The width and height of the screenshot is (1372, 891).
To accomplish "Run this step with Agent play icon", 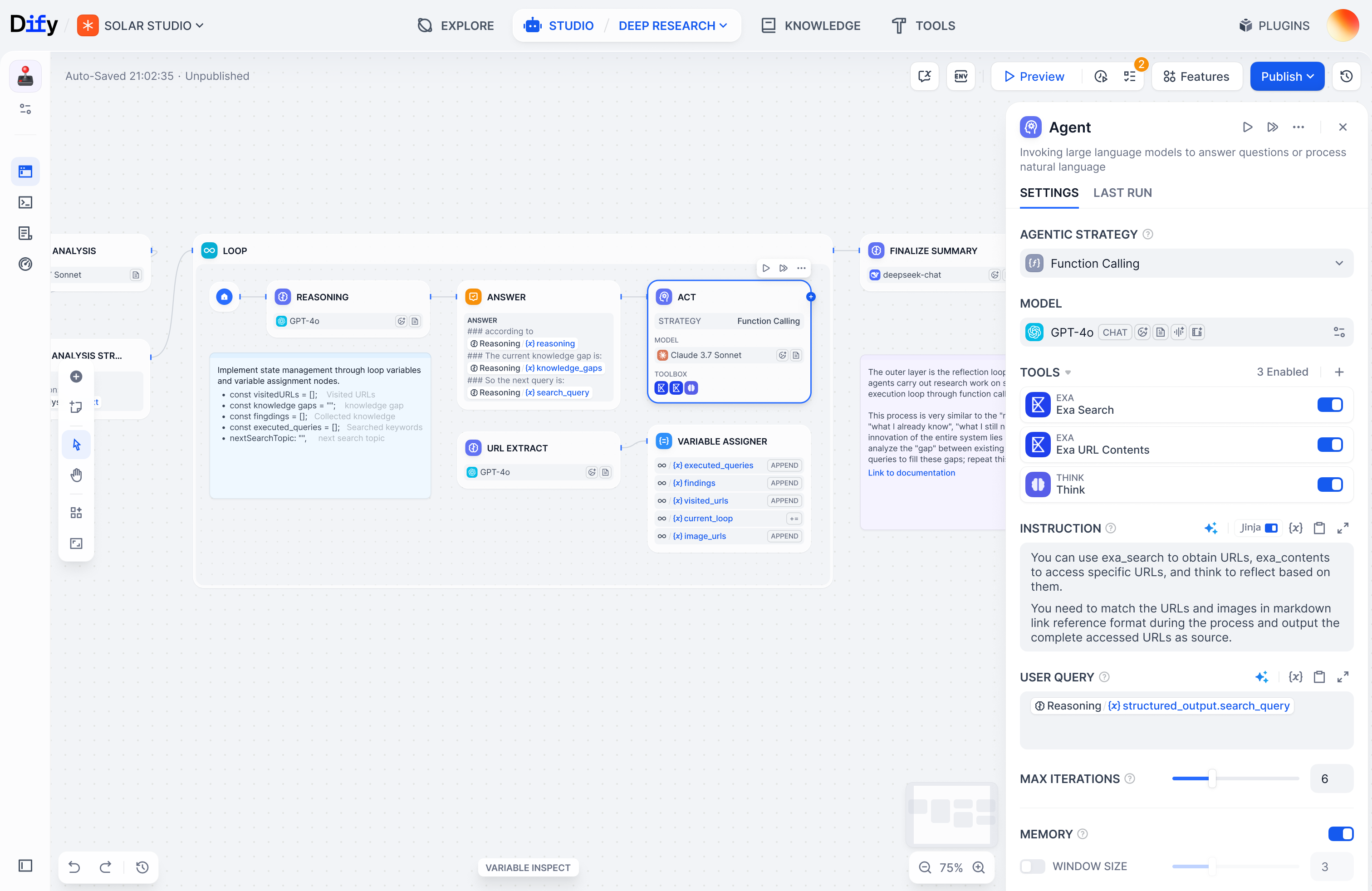I will click(x=1247, y=127).
